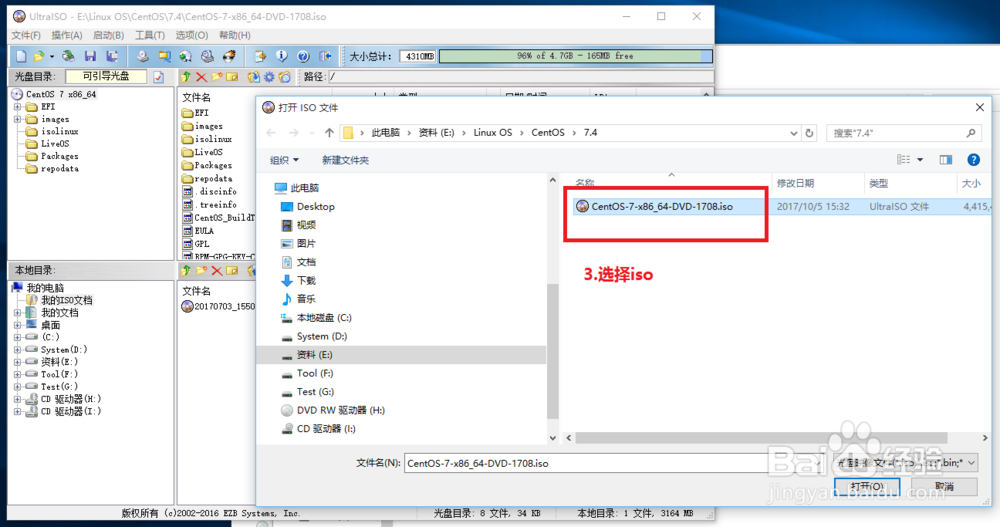Click the 修改日期 column header
1000x527 pixels.
pyautogui.click(x=795, y=184)
